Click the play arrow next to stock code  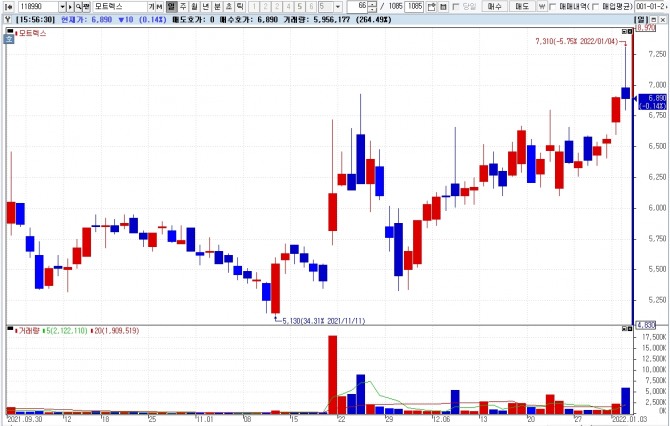(70, 7)
